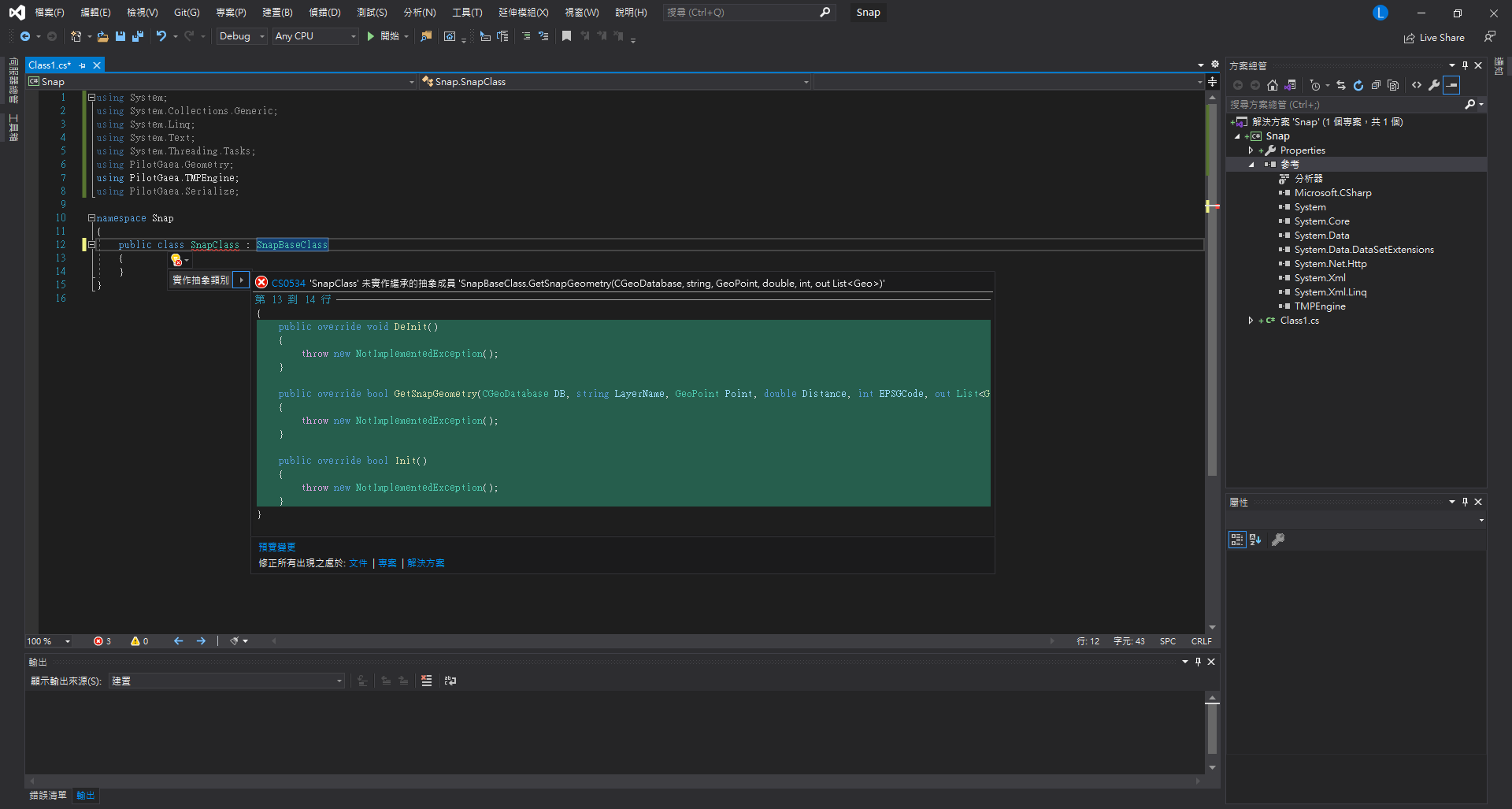This screenshot has width=1512, height=809.
Task: Toggle word wrap in the output panel
Action: [x=450, y=681]
